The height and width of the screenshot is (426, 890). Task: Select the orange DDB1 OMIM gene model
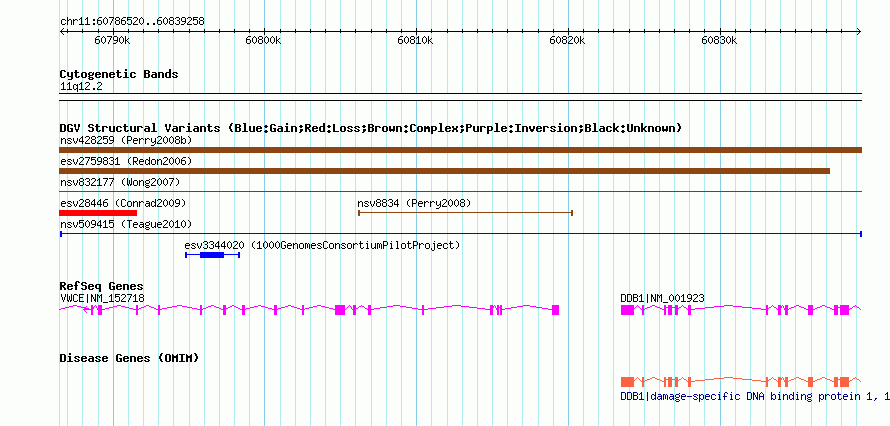pyautogui.click(x=741, y=381)
